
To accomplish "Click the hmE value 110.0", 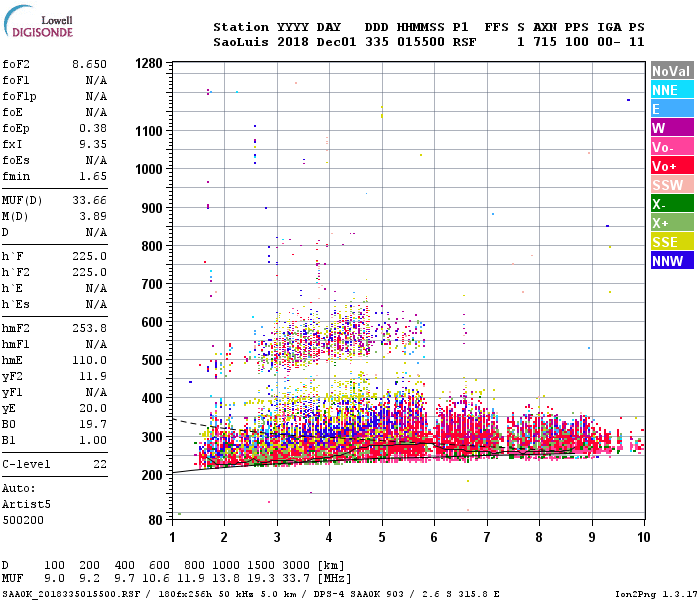I will [89, 360].
